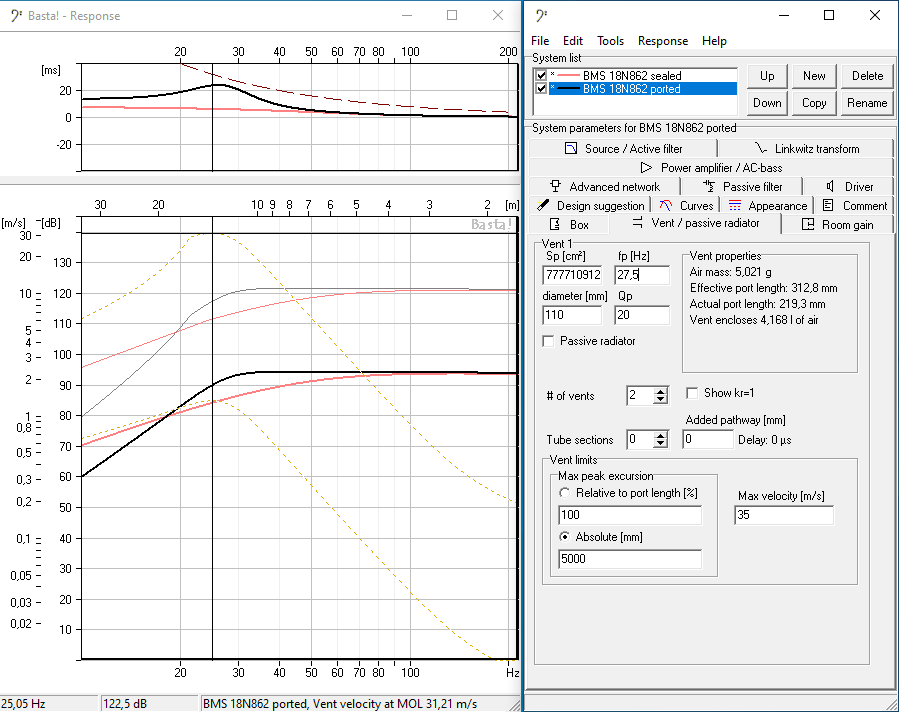The height and width of the screenshot is (712, 899).
Task: Toggle the Show kr=1 checkbox
Action: pyautogui.click(x=692, y=393)
